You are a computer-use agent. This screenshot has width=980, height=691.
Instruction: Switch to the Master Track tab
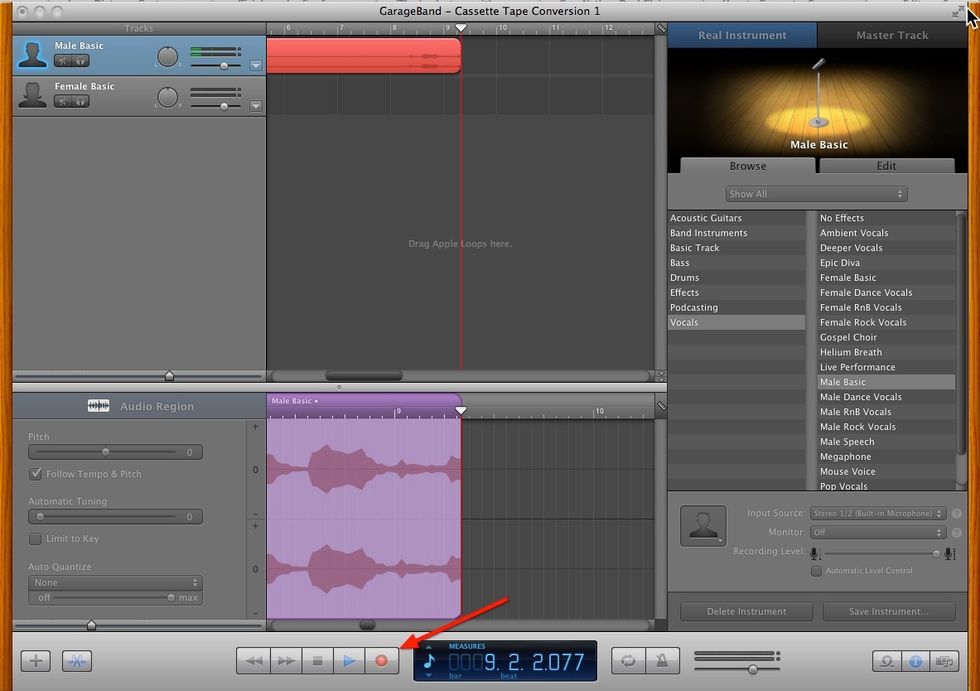(x=890, y=35)
